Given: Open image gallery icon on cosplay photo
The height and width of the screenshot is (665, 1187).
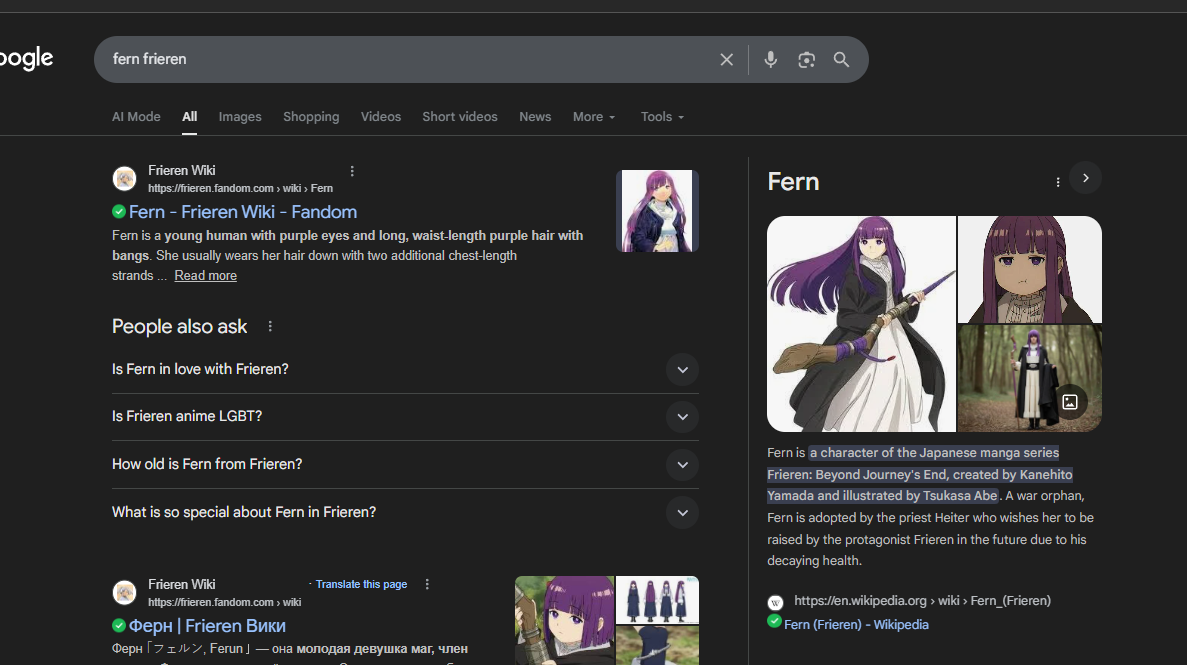Looking at the screenshot, I should (1070, 402).
